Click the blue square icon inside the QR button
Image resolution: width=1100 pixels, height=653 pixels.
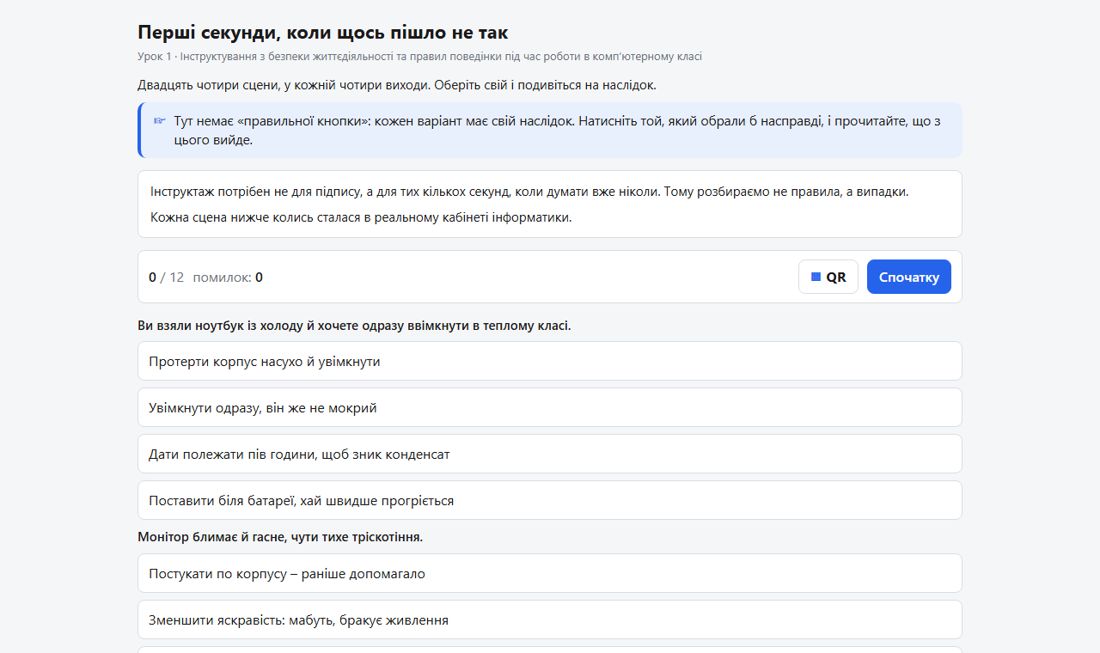click(x=816, y=277)
